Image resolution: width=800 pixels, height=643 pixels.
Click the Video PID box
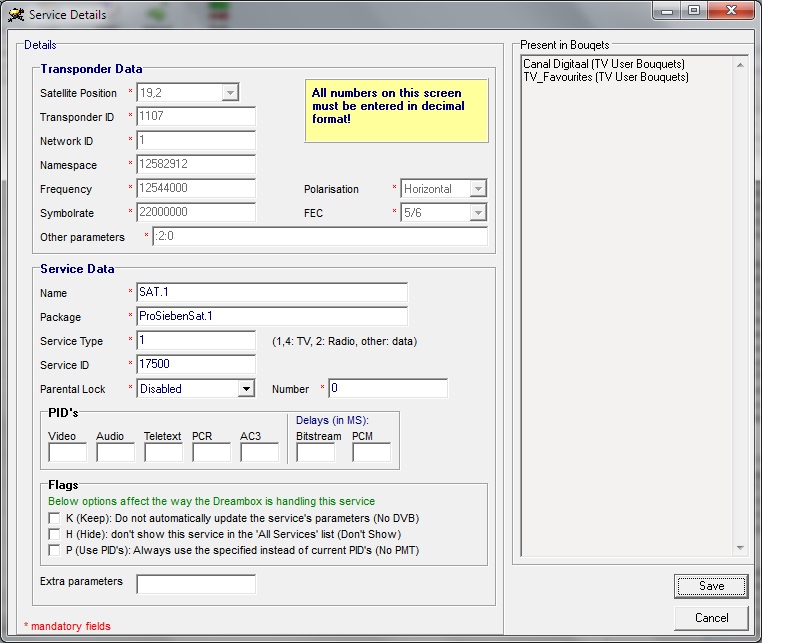pos(67,453)
